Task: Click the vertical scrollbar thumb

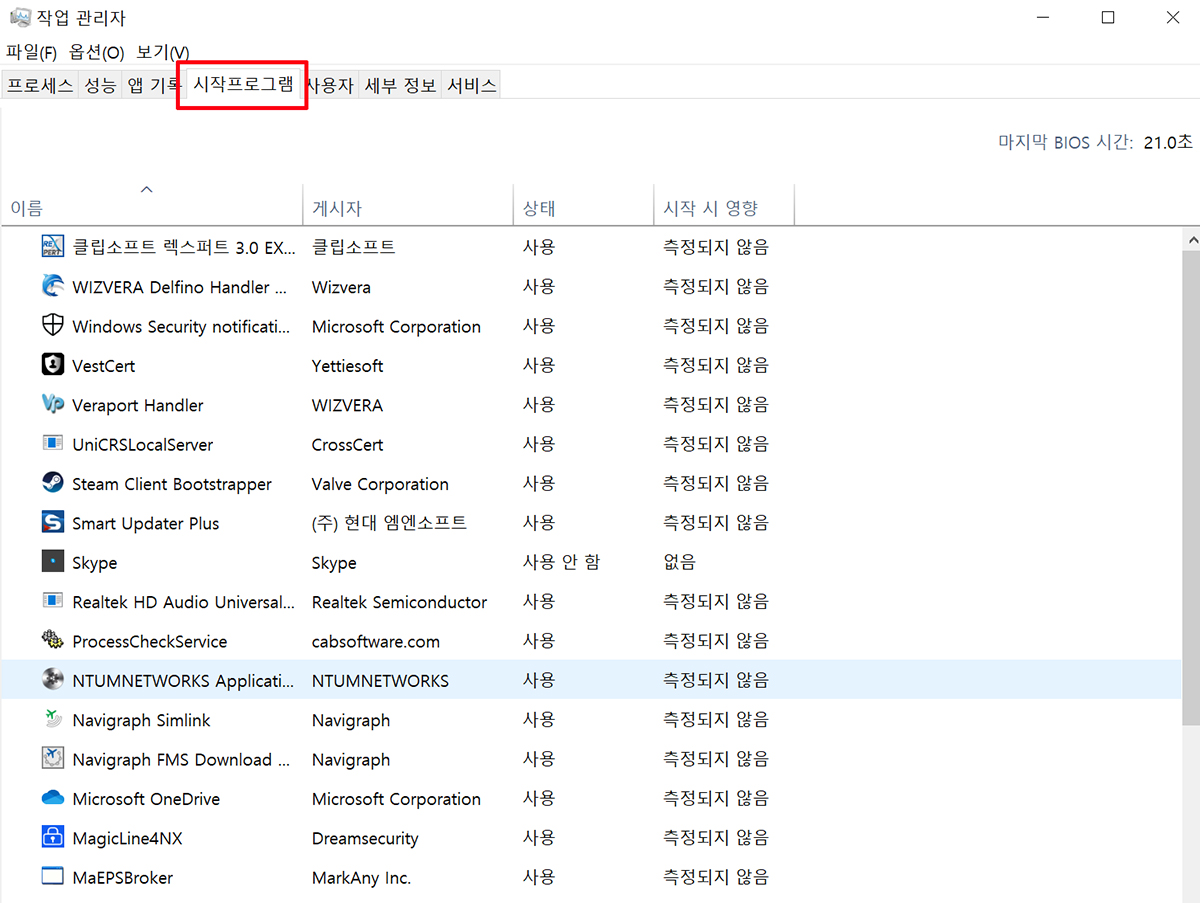Action: tap(1190, 486)
